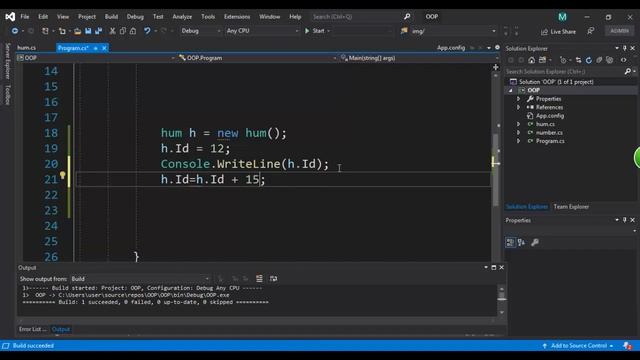Expand the hum.cs tree node

point(518,124)
